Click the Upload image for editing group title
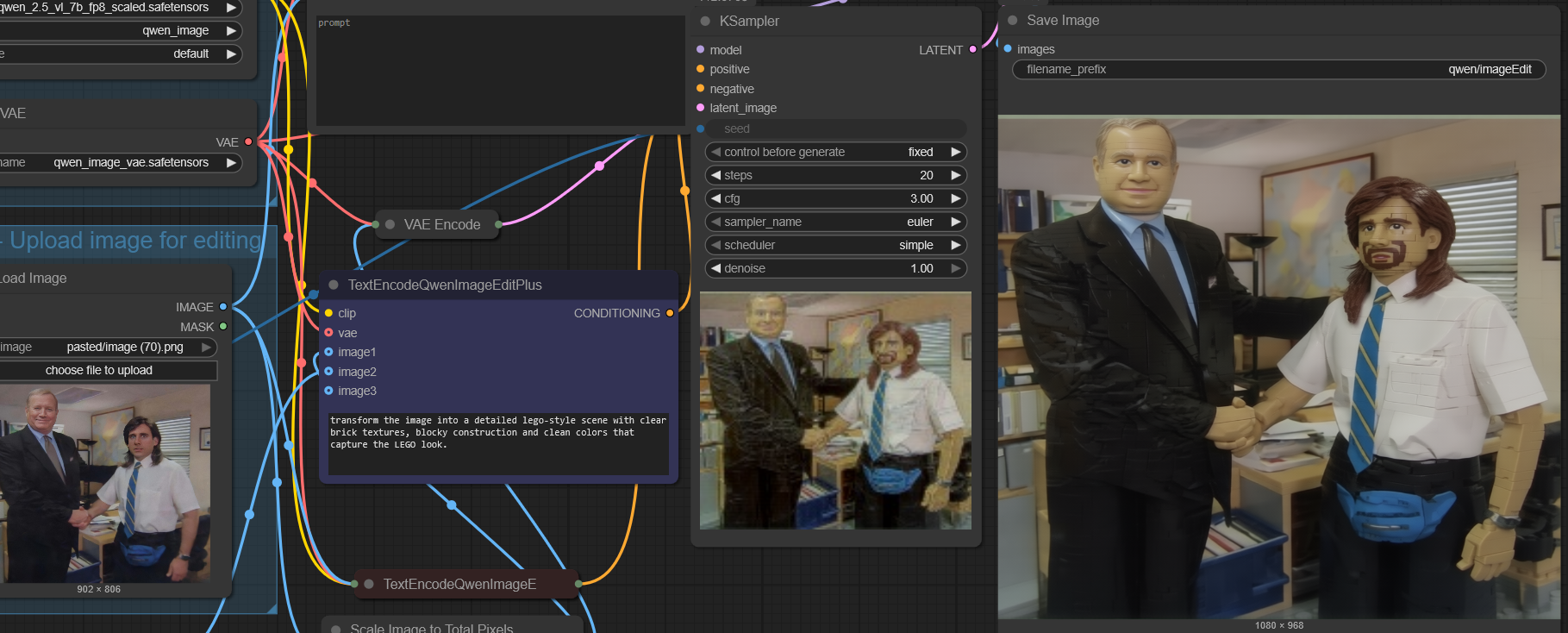1568x633 pixels. (x=135, y=241)
